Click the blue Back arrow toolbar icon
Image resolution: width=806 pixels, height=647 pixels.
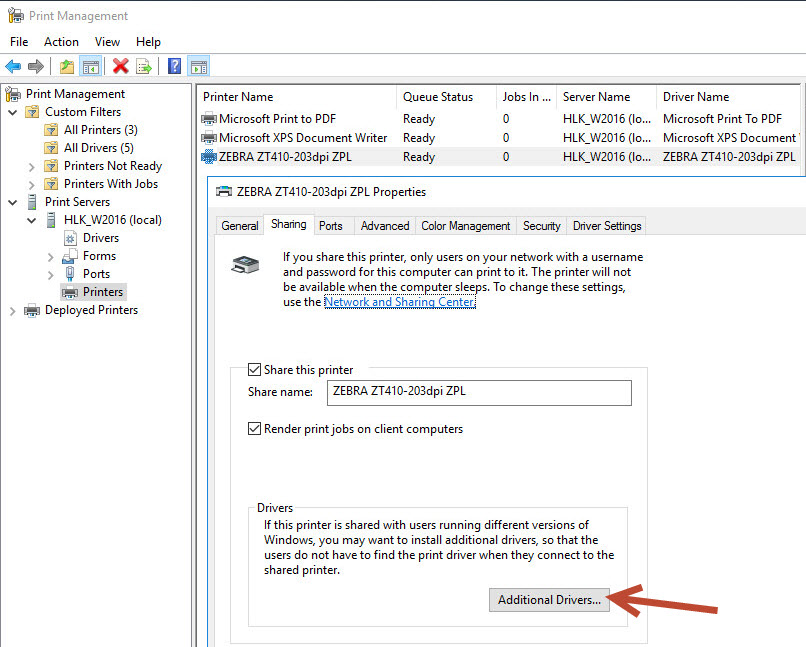point(13,67)
